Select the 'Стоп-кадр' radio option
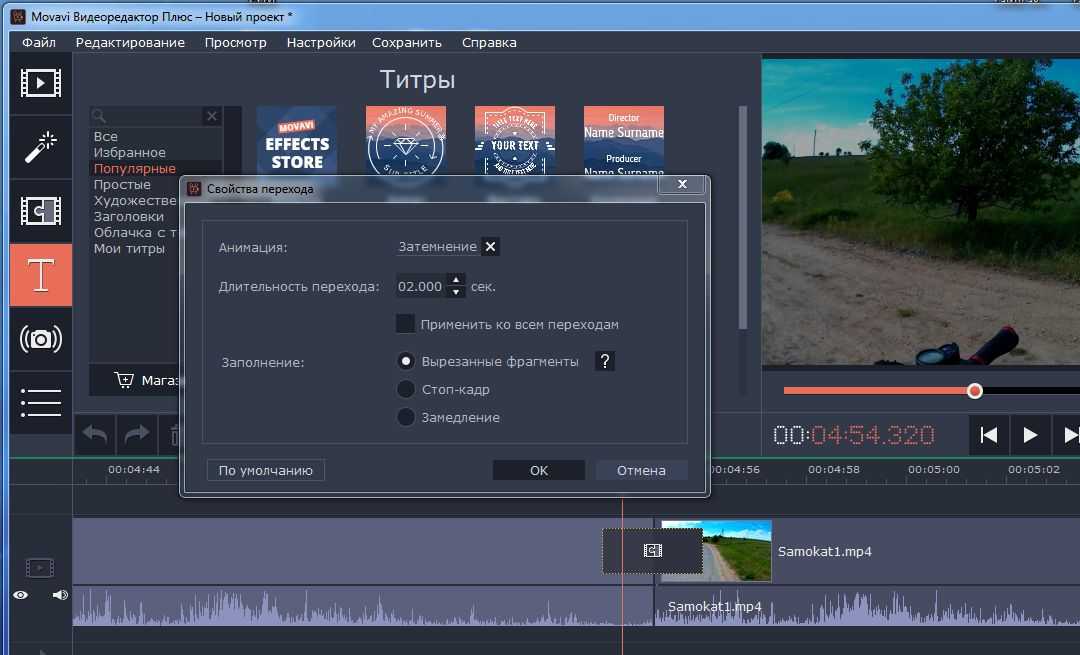 click(406, 389)
